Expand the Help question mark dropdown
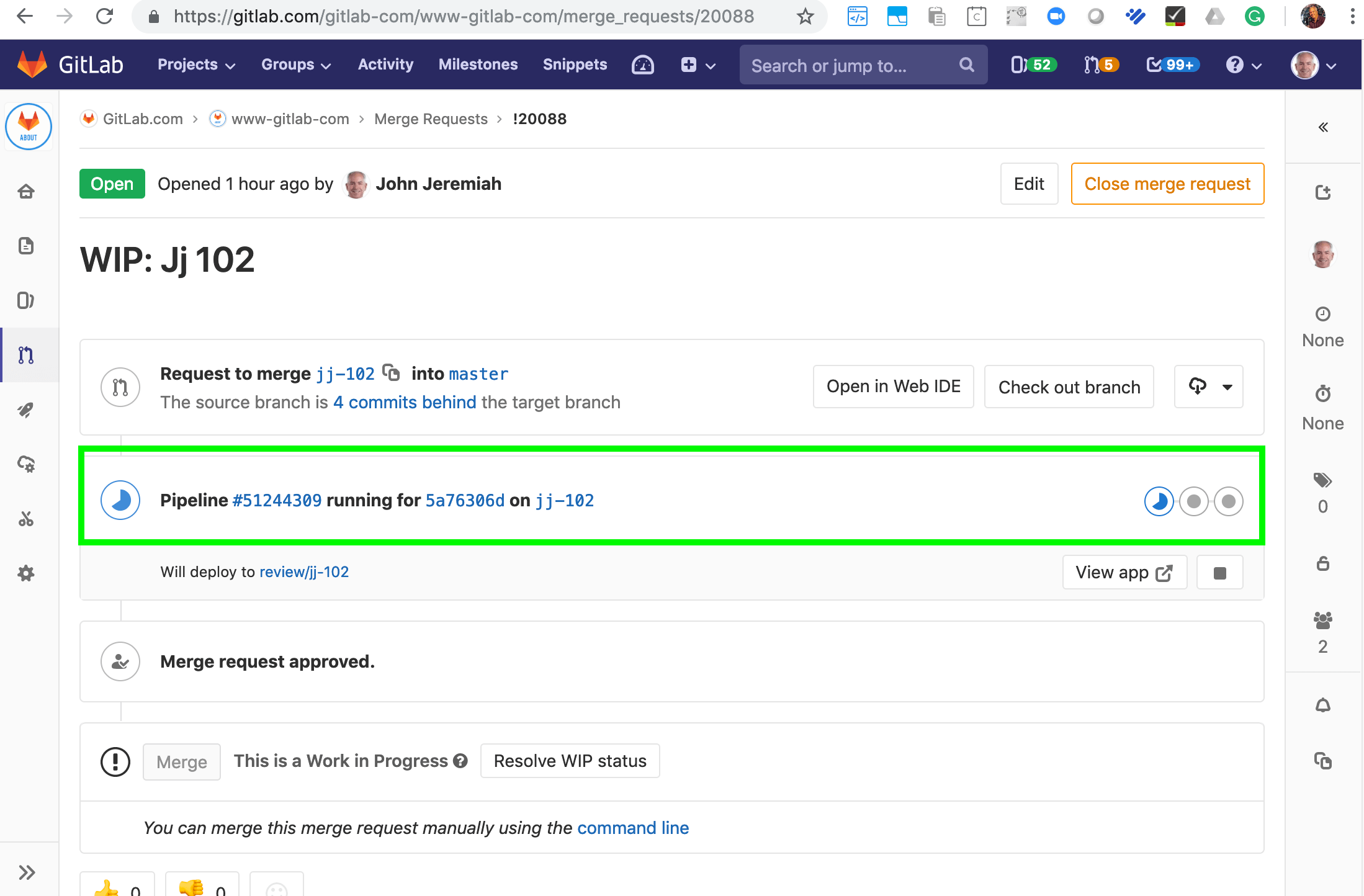The height and width of the screenshot is (896, 1364). (1244, 65)
